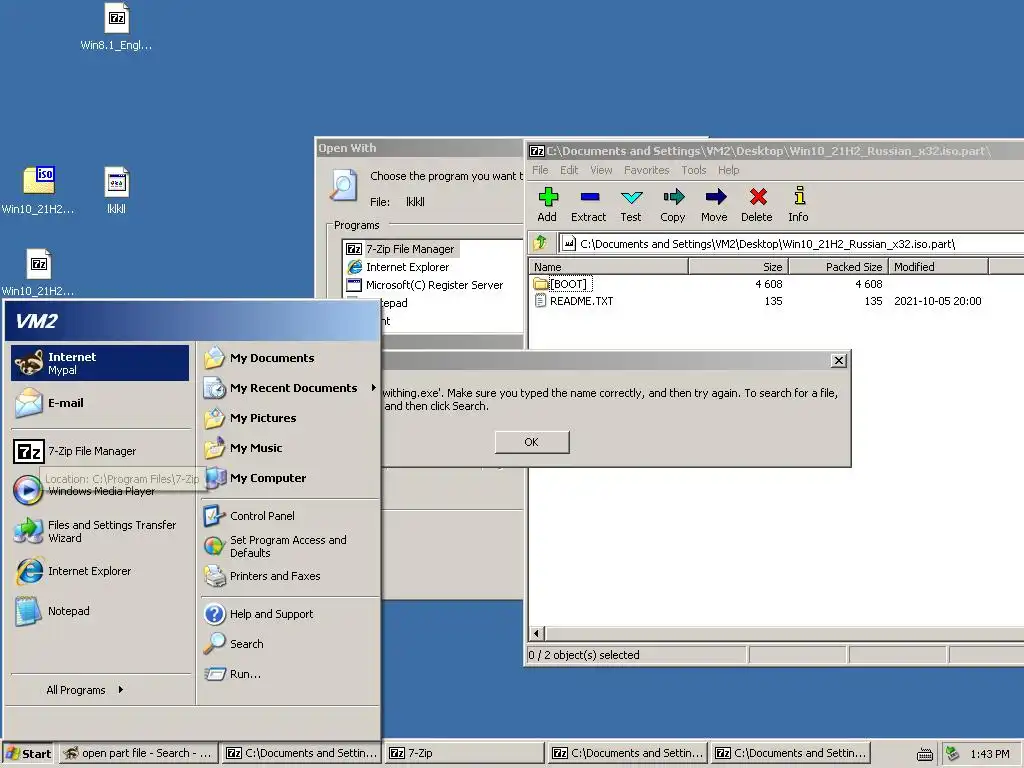The width and height of the screenshot is (1024, 768).
Task: Open the View menu in 7-Zip
Action: point(601,170)
